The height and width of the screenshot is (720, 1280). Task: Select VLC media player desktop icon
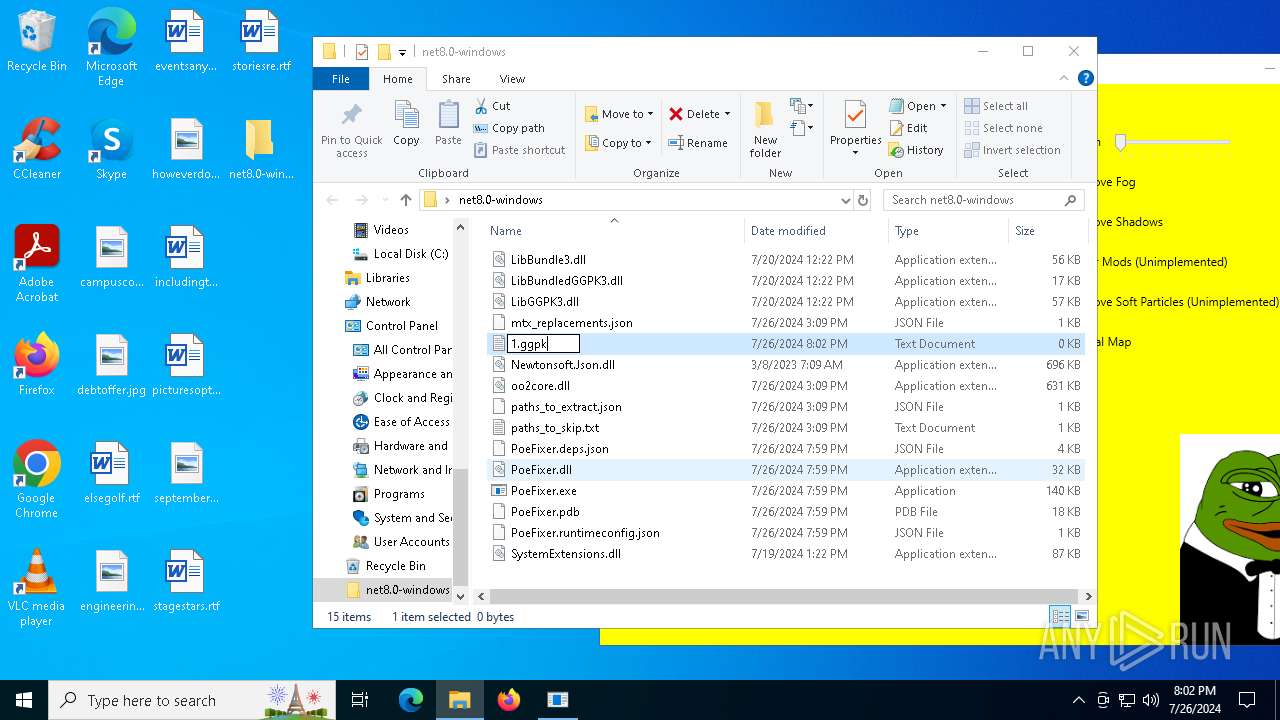pyautogui.click(x=36, y=588)
